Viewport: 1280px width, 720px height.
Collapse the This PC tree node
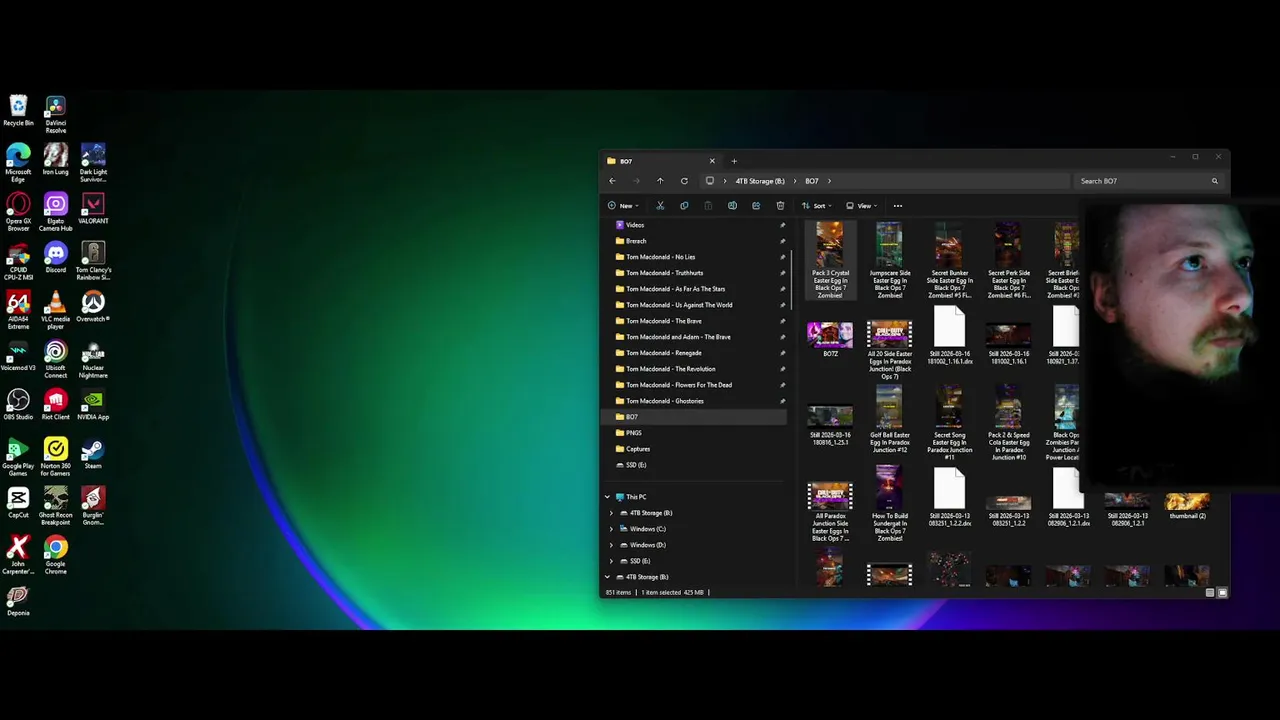607,497
